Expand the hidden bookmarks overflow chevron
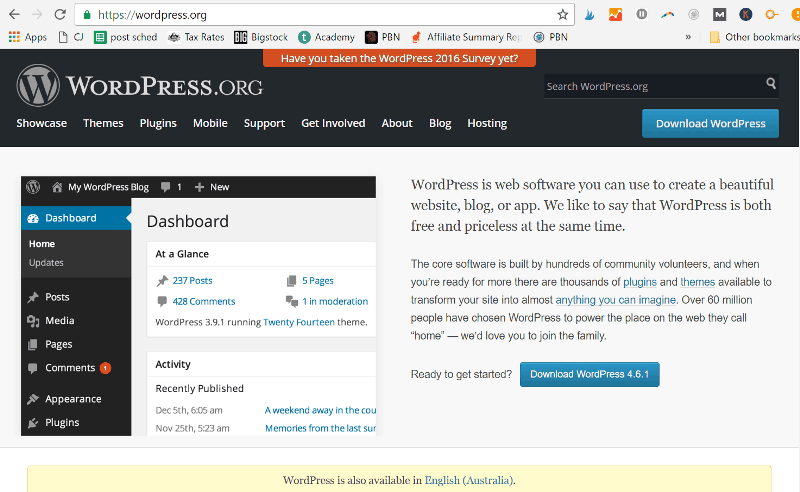The height and width of the screenshot is (492, 800). 688,37
